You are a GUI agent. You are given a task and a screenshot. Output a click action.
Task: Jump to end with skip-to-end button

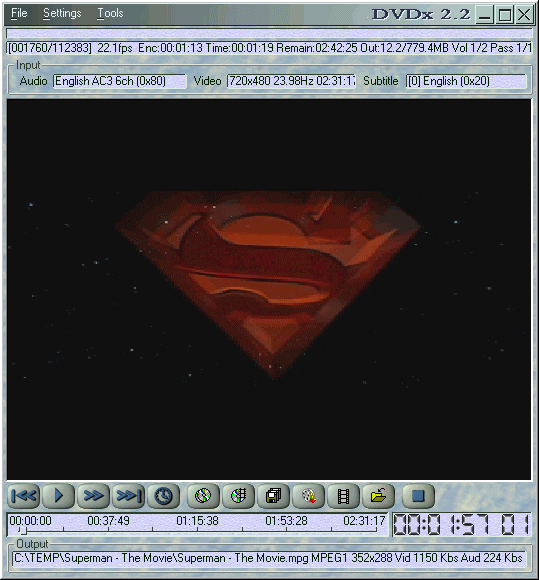tap(128, 496)
